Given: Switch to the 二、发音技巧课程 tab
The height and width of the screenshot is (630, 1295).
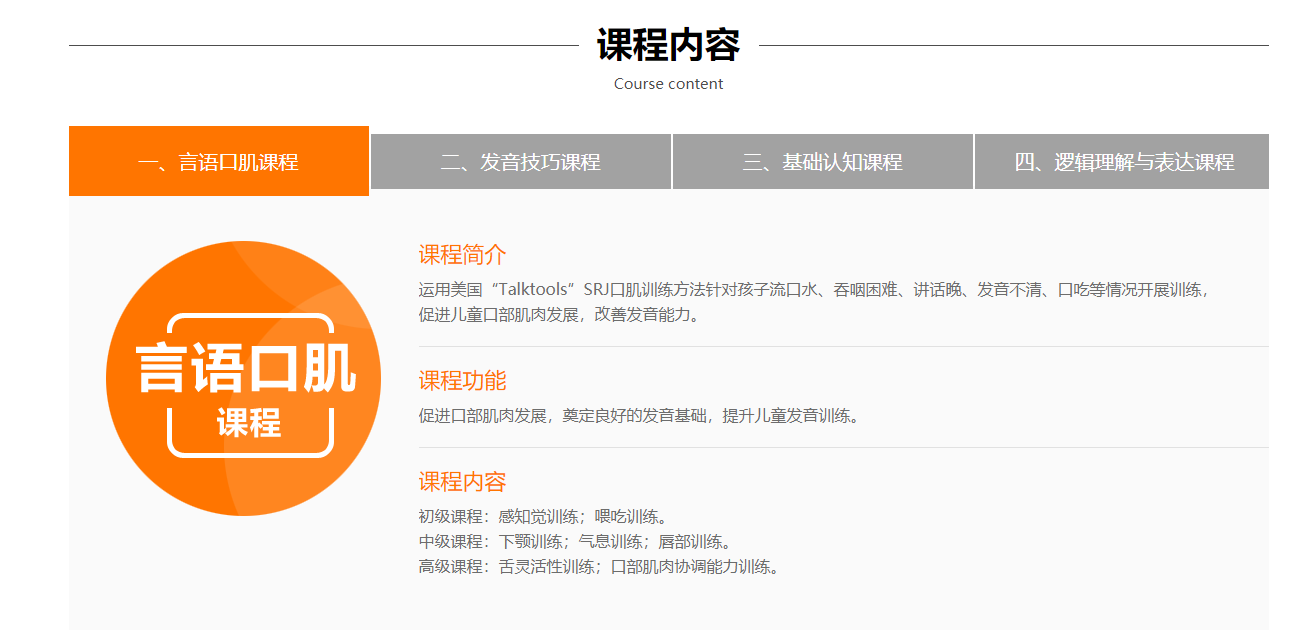Looking at the screenshot, I should pos(521,162).
